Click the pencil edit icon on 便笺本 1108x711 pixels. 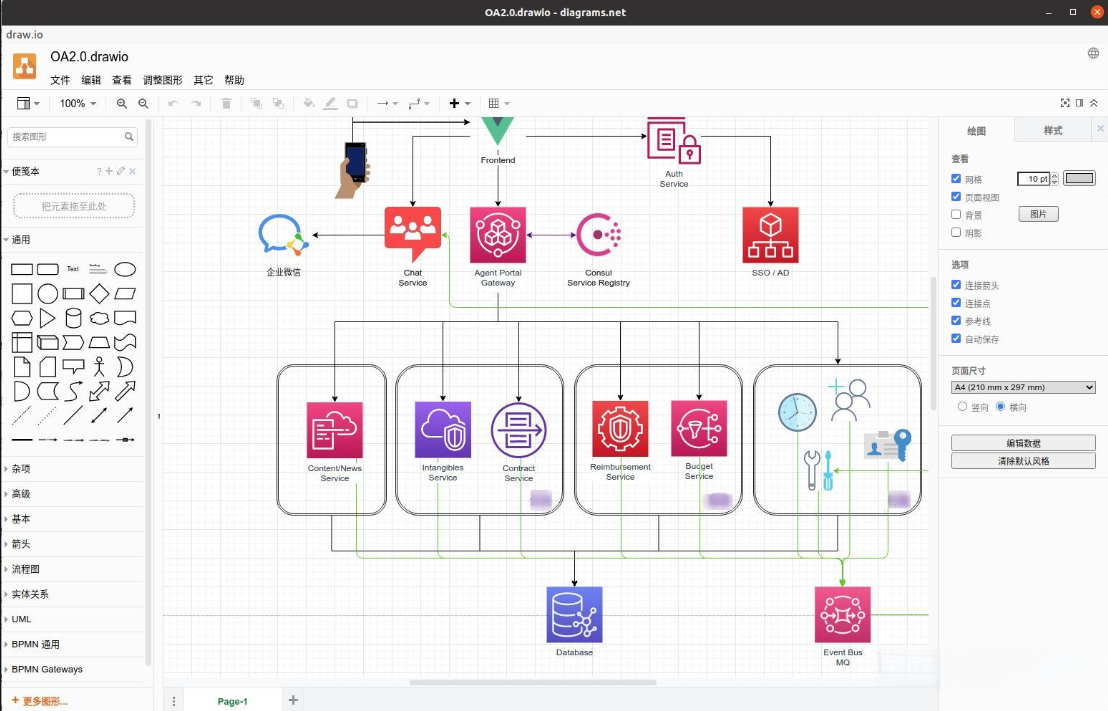[118, 171]
